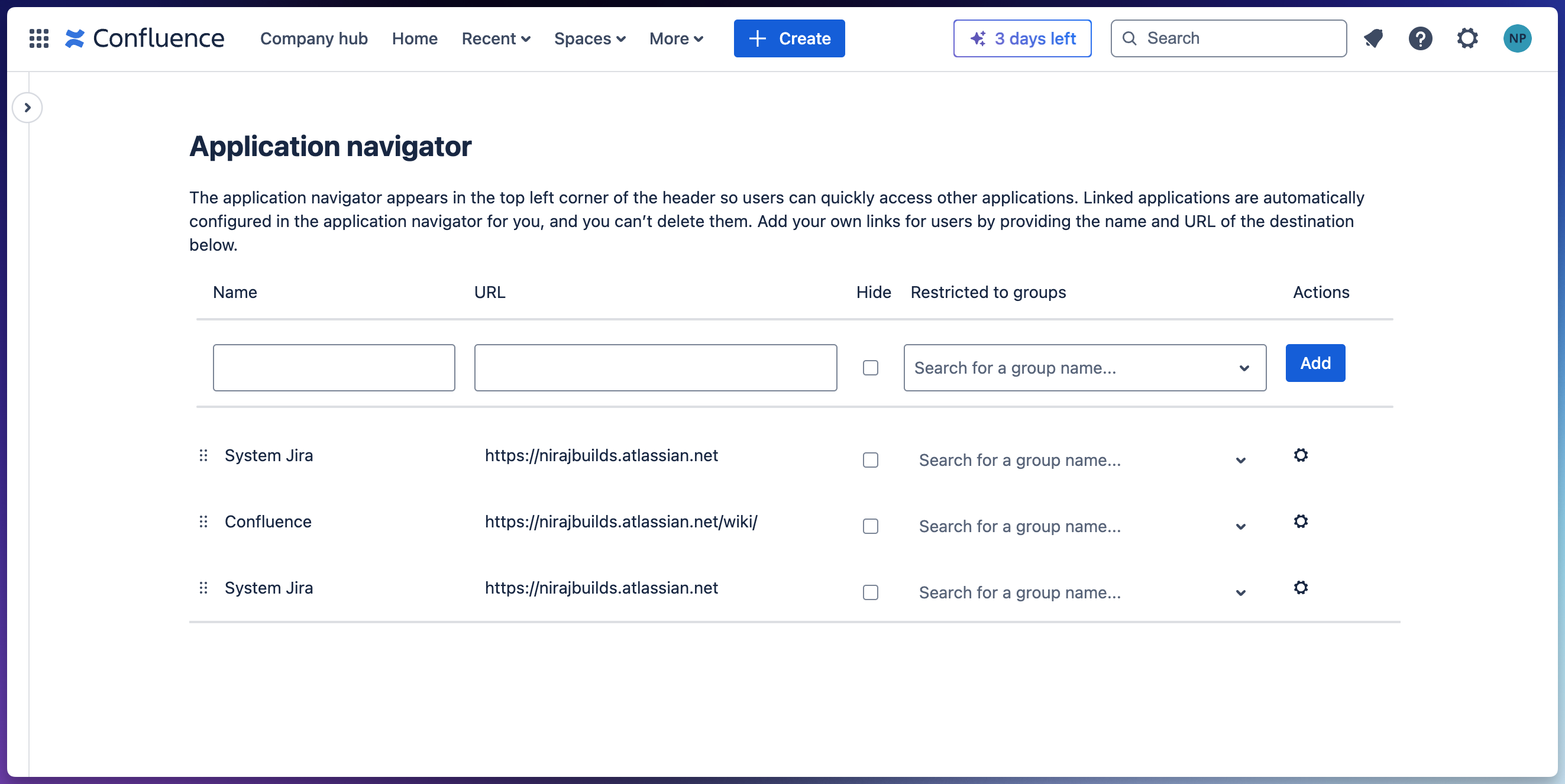Image resolution: width=1565 pixels, height=784 pixels.
Task: Toggle Hide checkbox for Confluence row
Action: click(871, 526)
